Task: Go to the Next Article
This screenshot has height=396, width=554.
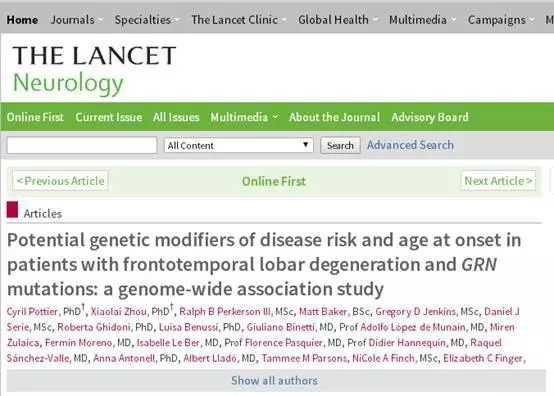Action: (x=498, y=181)
